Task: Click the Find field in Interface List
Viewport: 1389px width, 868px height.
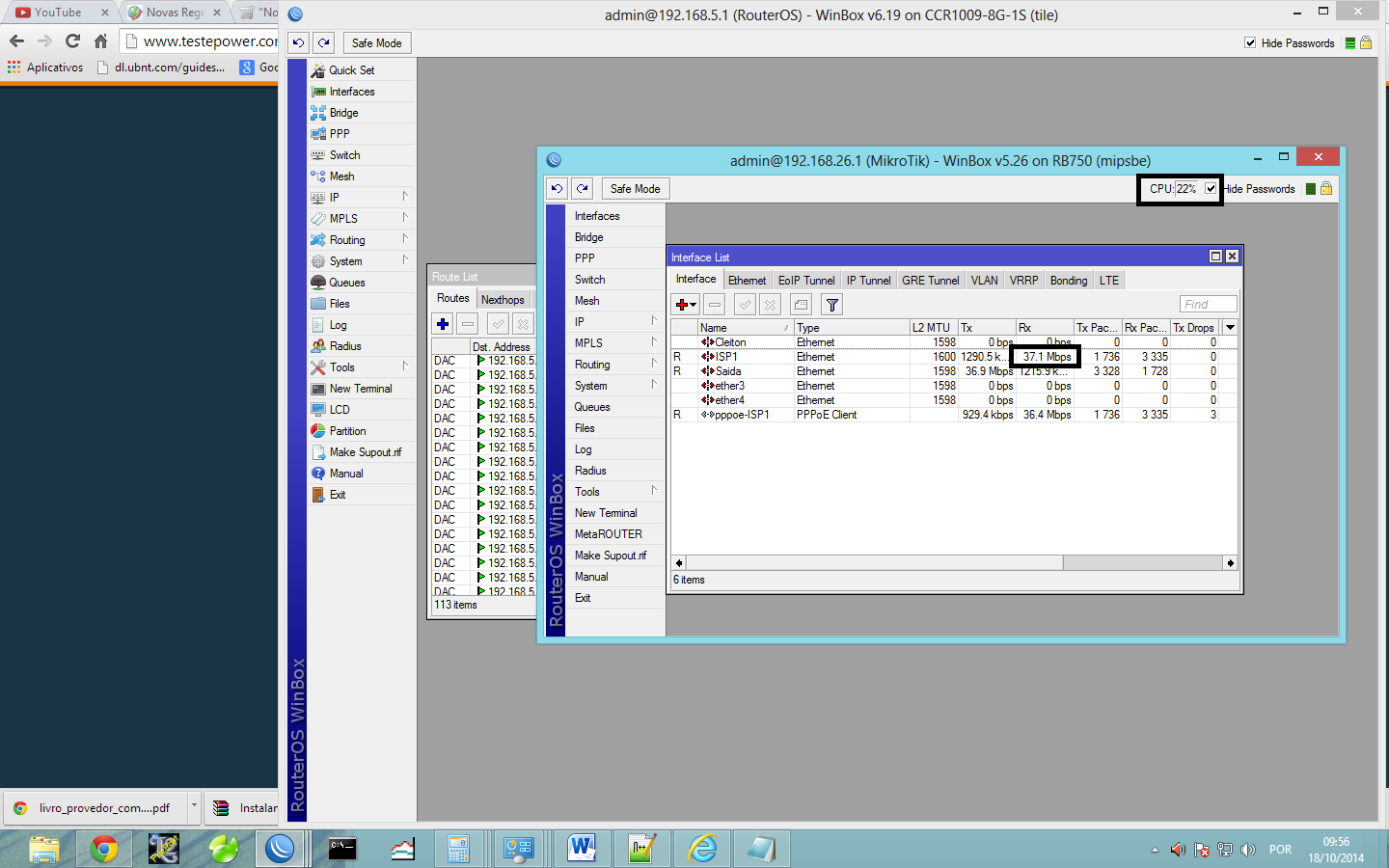Action: click(1208, 304)
